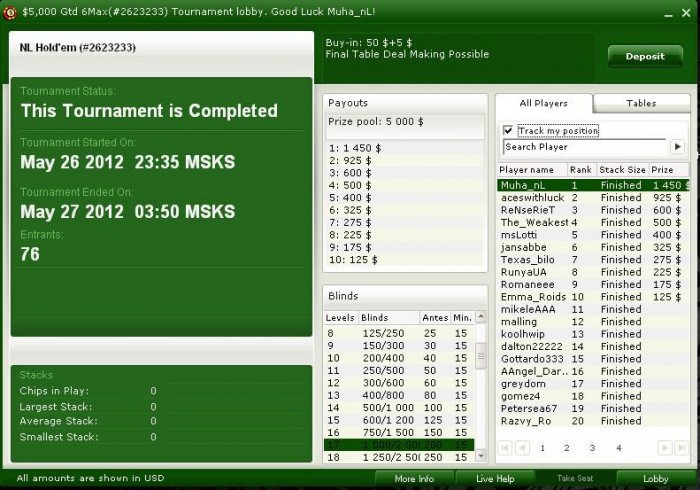Select player row Gottardo333
This screenshot has height=490, width=700.
pos(593,359)
